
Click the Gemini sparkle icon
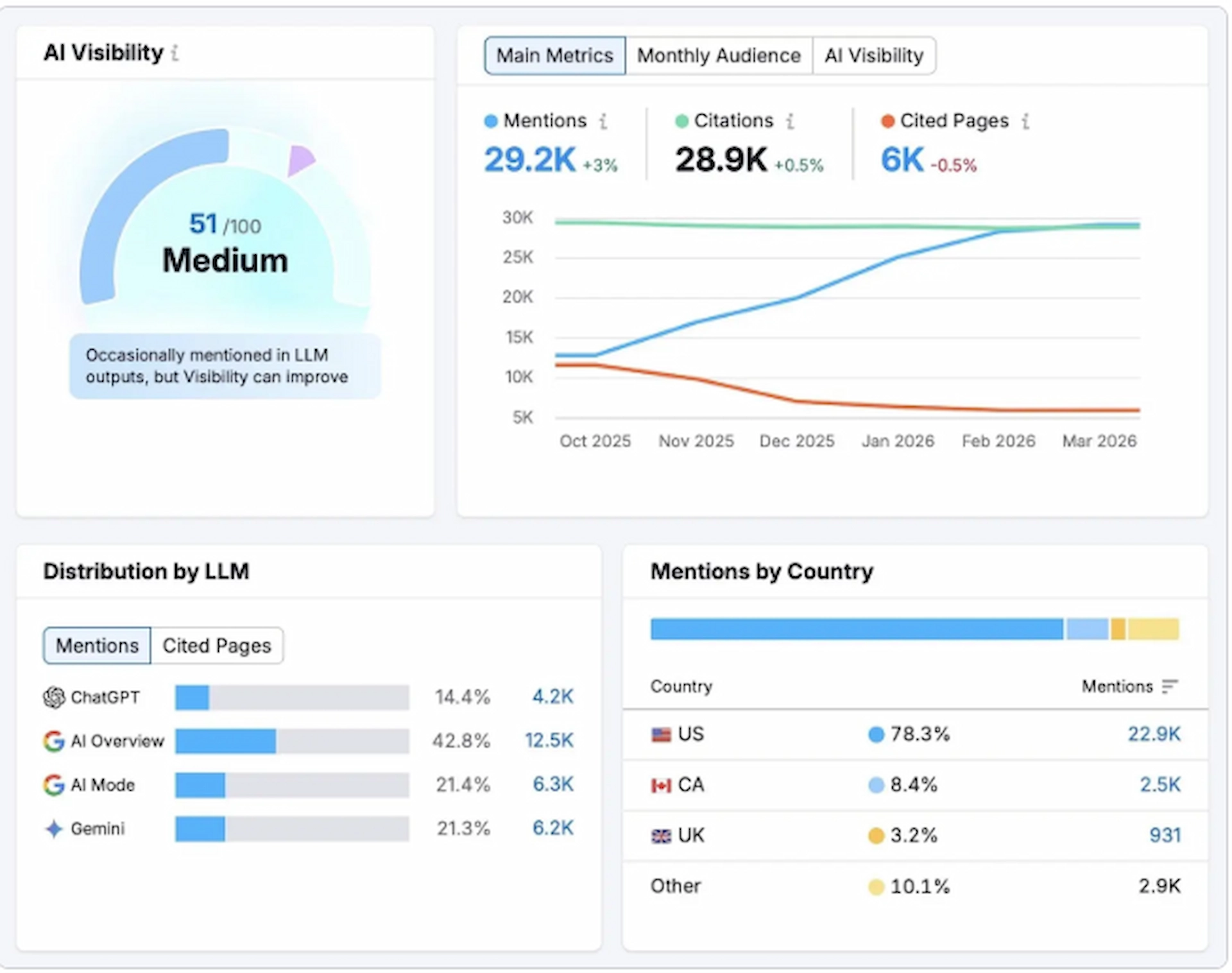coord(55,829)
